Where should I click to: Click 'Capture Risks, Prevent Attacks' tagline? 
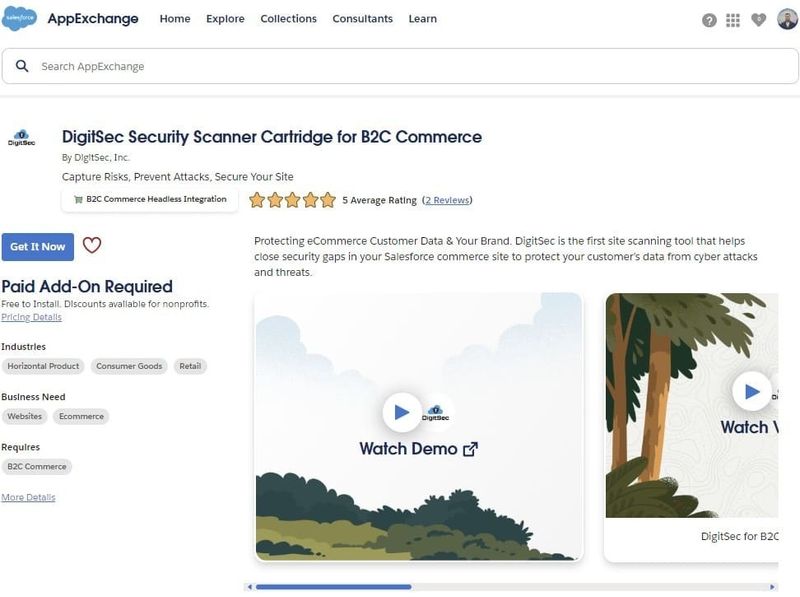(178, 177)
